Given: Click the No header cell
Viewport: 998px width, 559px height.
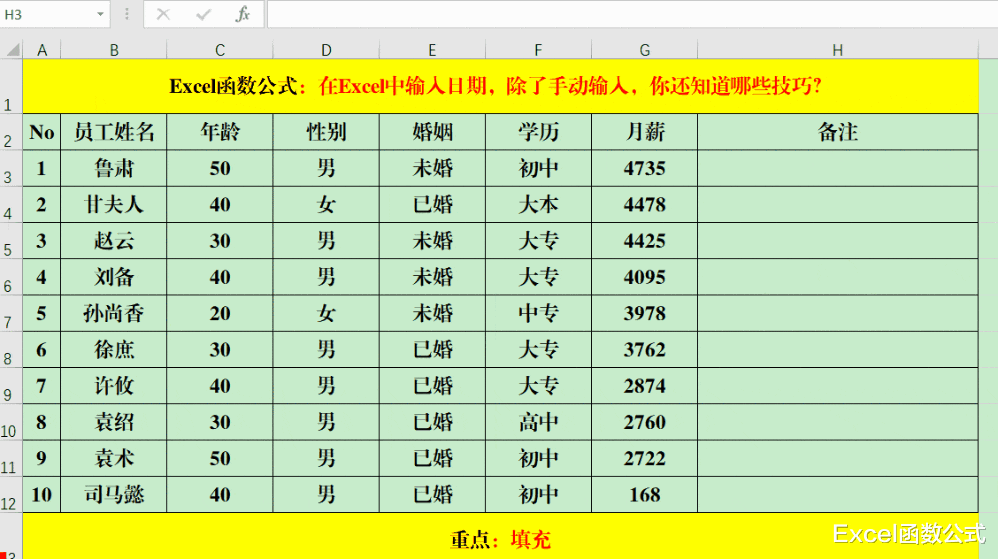Looking at the screenshot, I should 42,132.
